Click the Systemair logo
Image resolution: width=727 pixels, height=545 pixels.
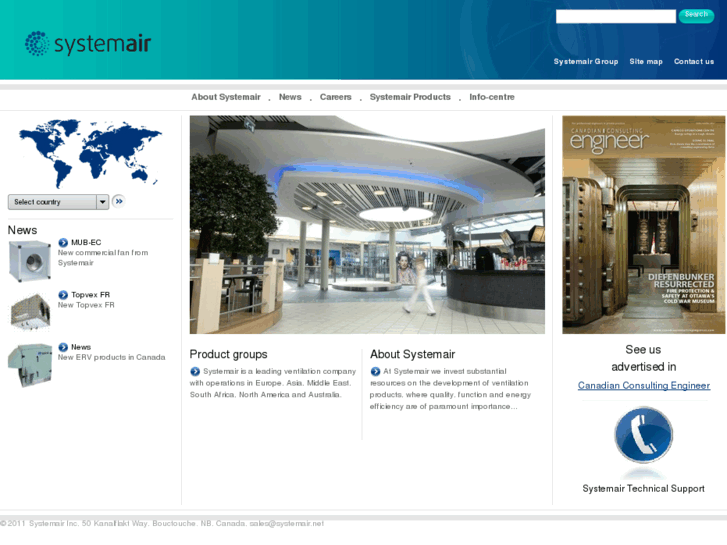tap(88, 44)
